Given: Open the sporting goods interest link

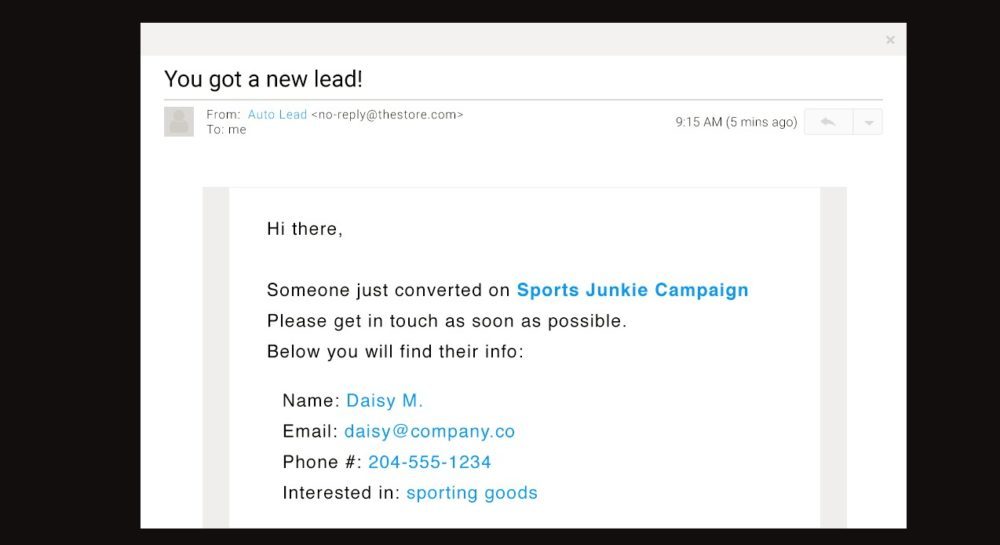Looking at the screenshot, I should click(x=472, y=493).
